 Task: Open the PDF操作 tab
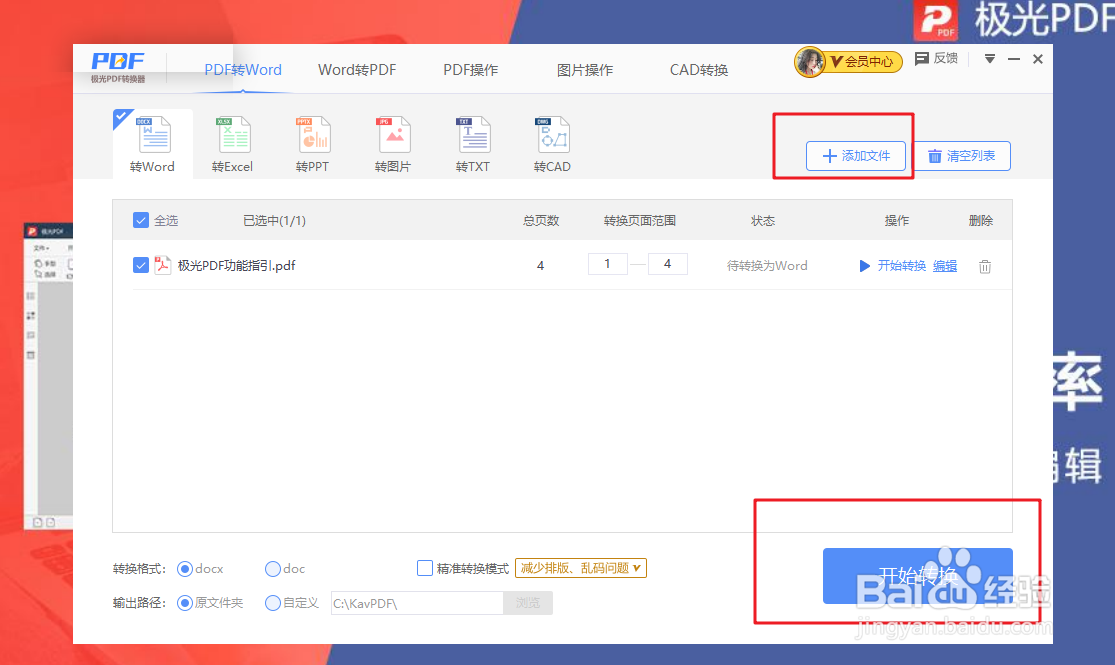(471, 70)
